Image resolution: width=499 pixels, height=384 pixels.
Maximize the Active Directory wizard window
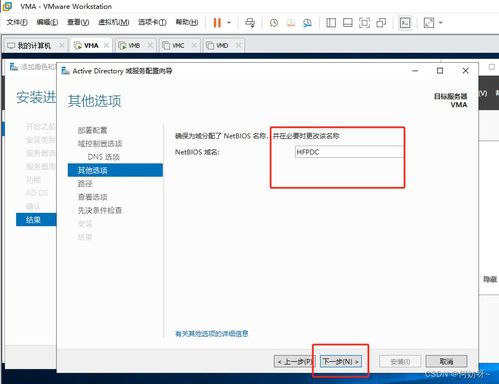440,71
